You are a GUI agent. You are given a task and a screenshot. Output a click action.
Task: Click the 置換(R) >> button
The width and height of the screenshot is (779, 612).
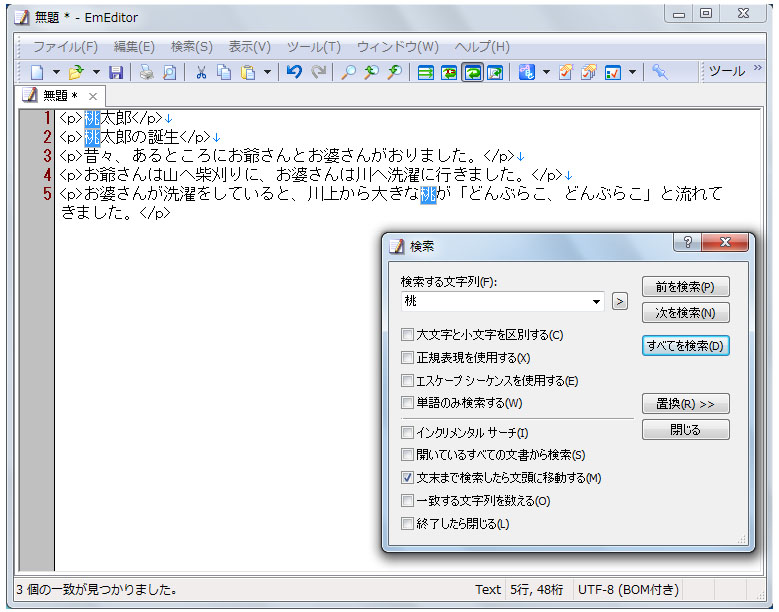[x=685, y=403]
